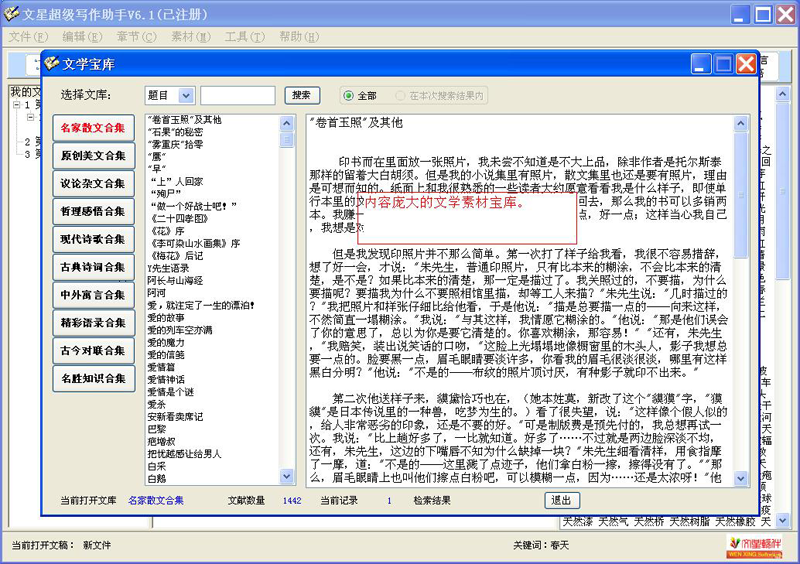Screen dimensions: 800x564
Task: Open 中外寓言合集 library
Action: [93, 296]
